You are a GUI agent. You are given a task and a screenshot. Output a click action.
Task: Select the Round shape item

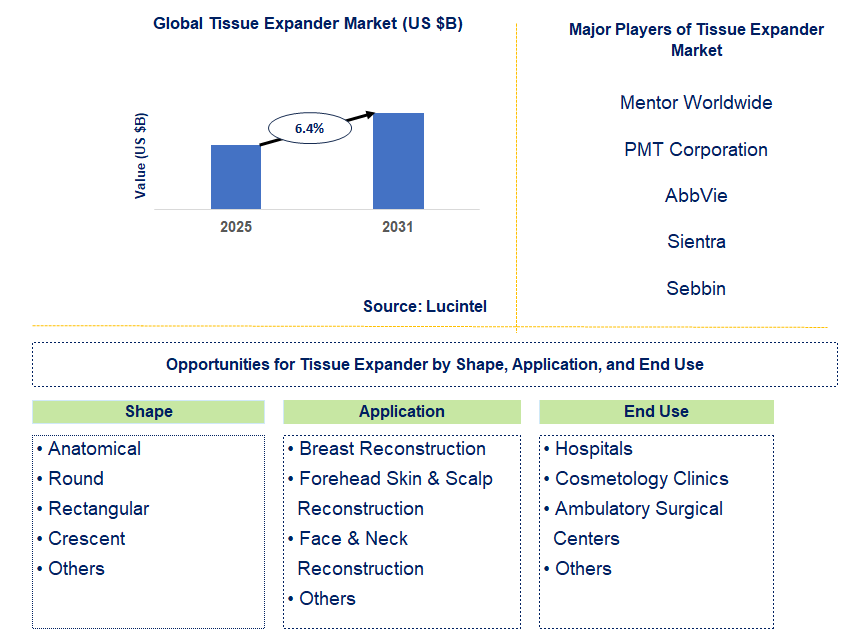click(70, 479)
